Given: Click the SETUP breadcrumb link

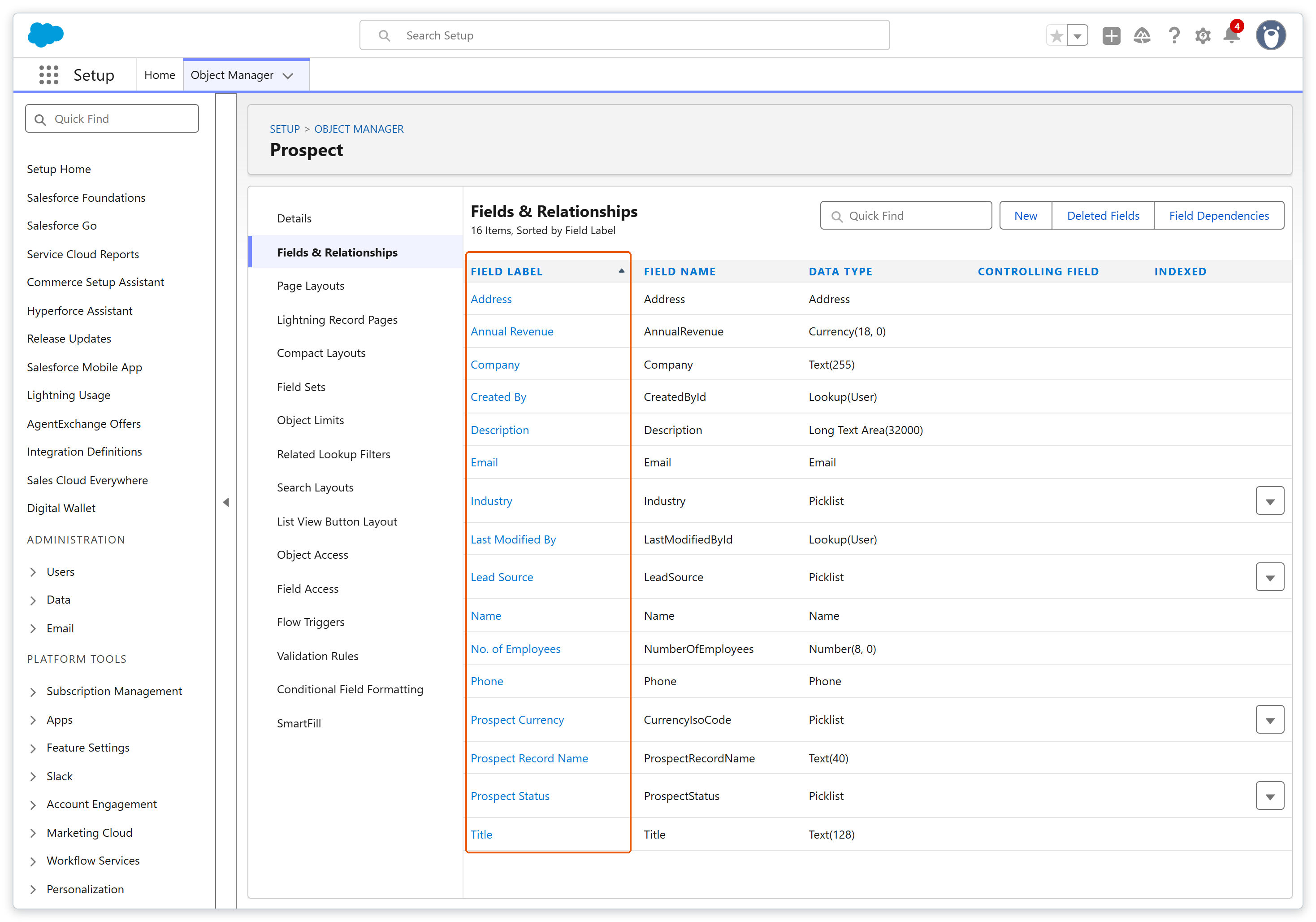Looking at the screenshot, I should (x=285, y=129).
